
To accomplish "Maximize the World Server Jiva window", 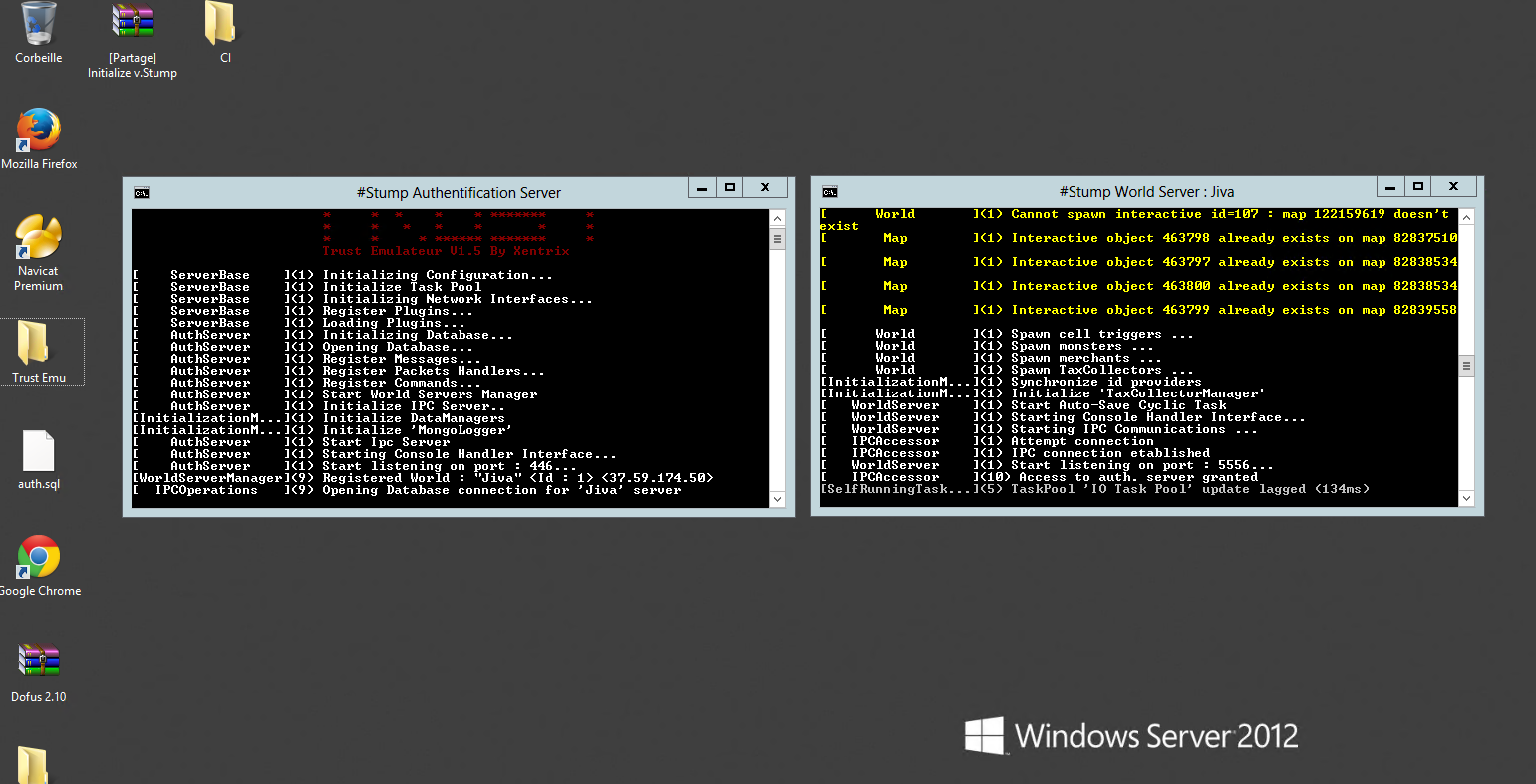I will click(1417, 187).
